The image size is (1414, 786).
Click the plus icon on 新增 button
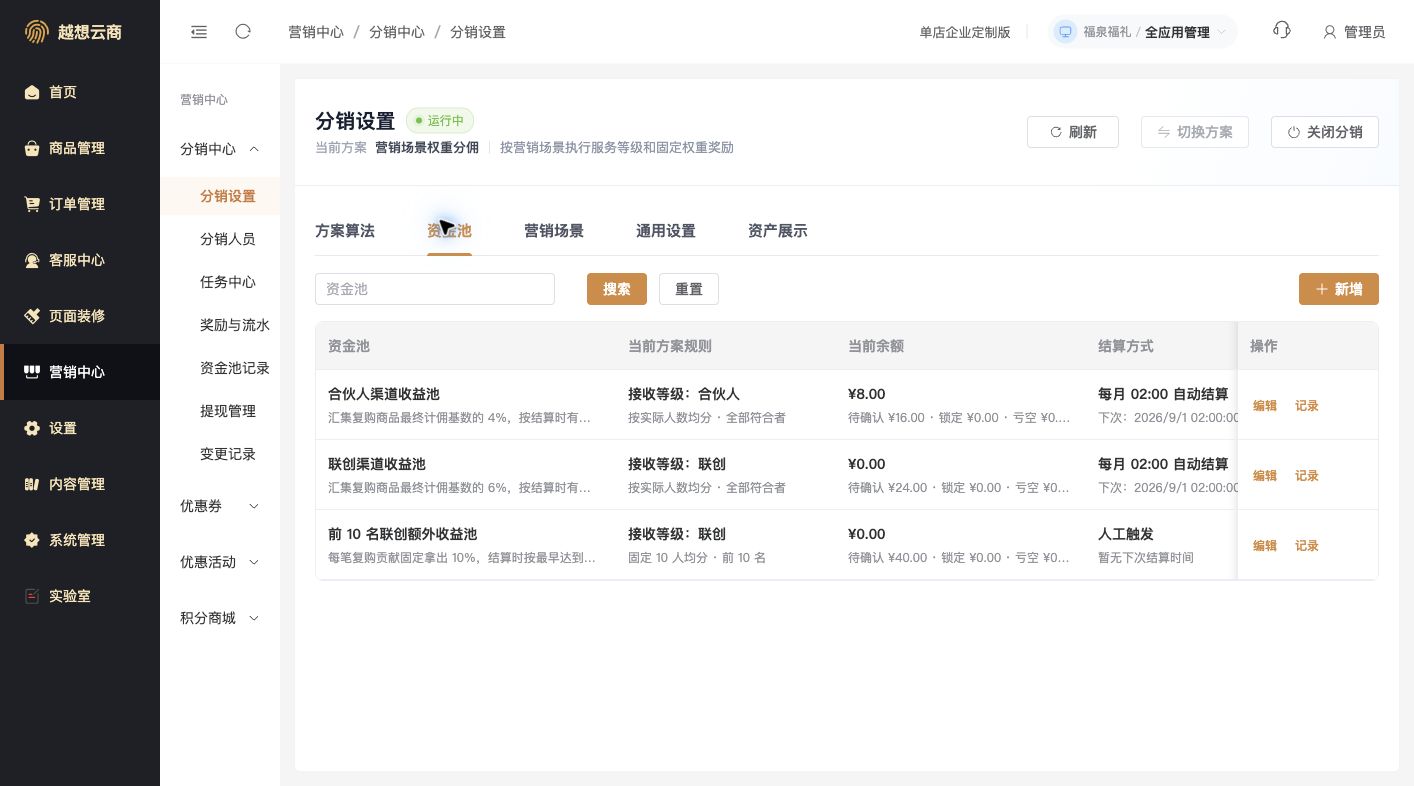tap(1322, 289)
